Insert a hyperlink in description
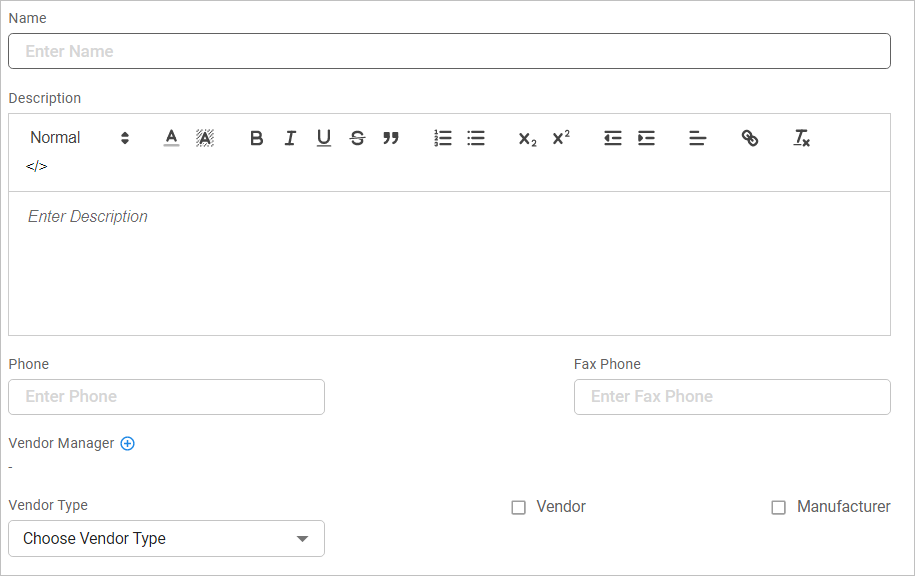The image size is (915, 576). click(750, 138)
